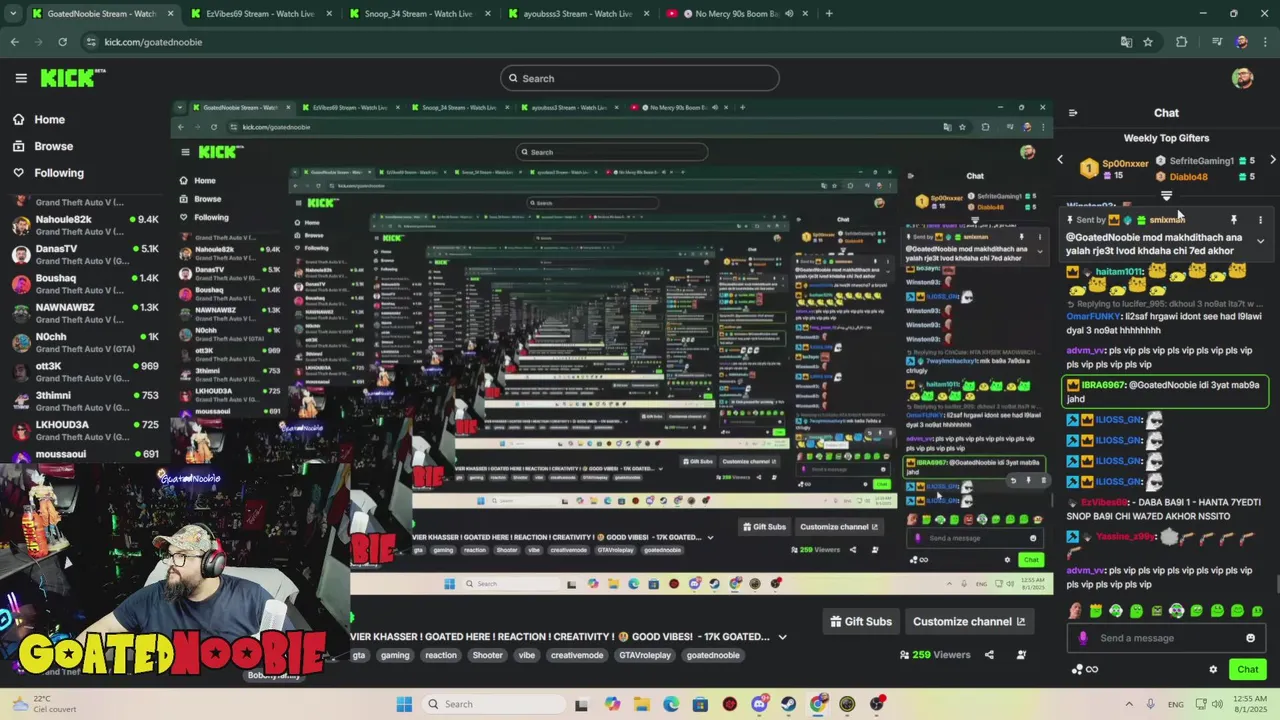The image size is (1280, 720).
Task: Click the Kick search box
Action: click(640, 78)
